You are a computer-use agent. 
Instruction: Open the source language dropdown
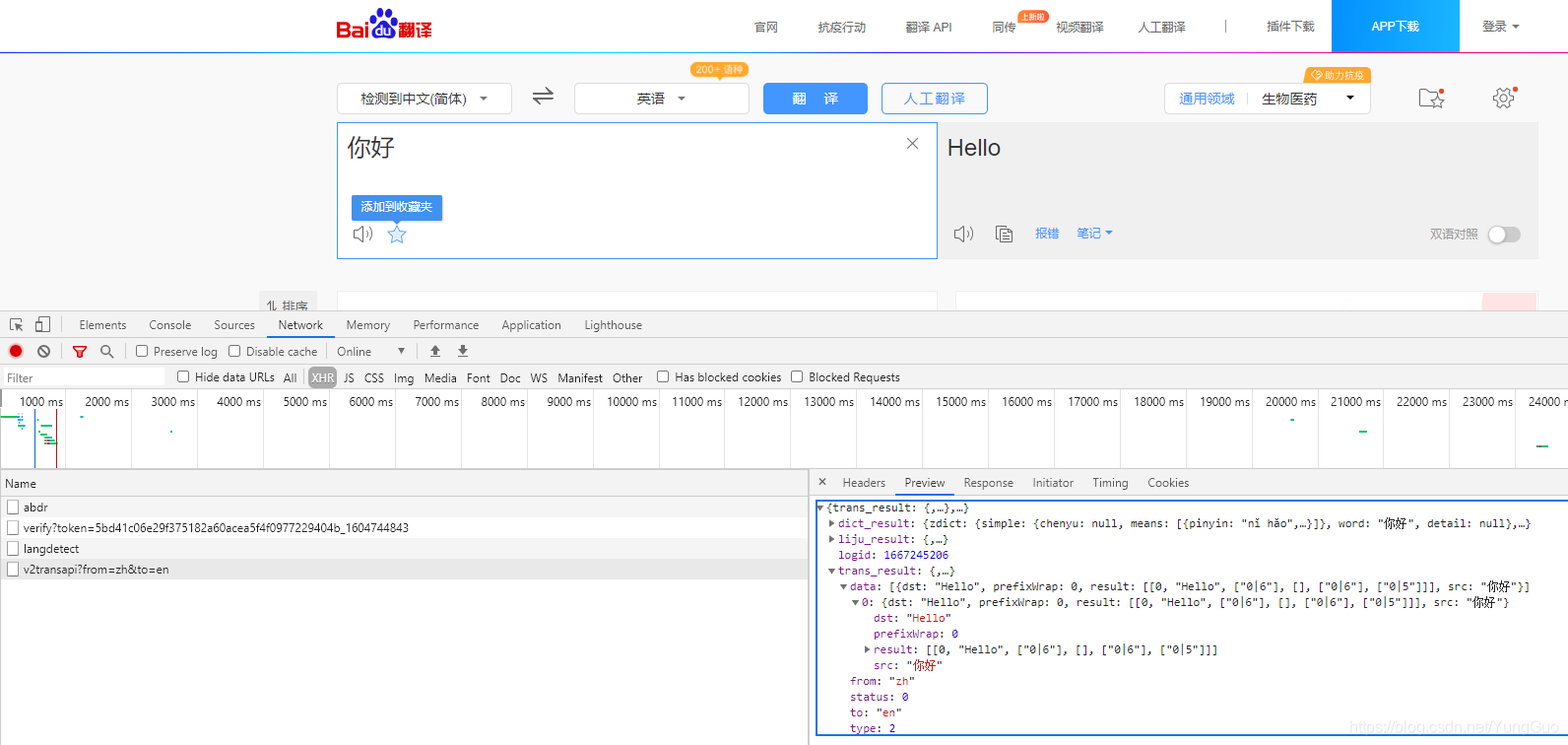coord(425,99)
